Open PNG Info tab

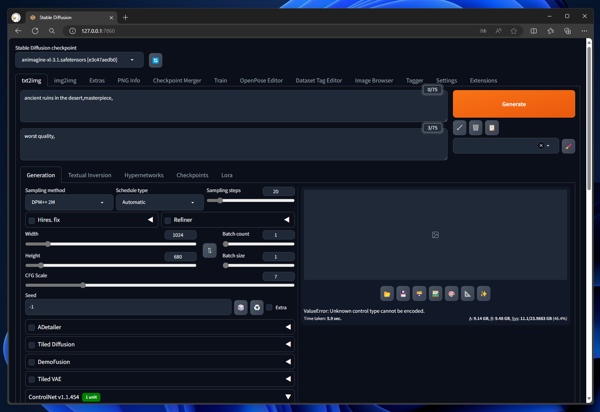point(129,80)
